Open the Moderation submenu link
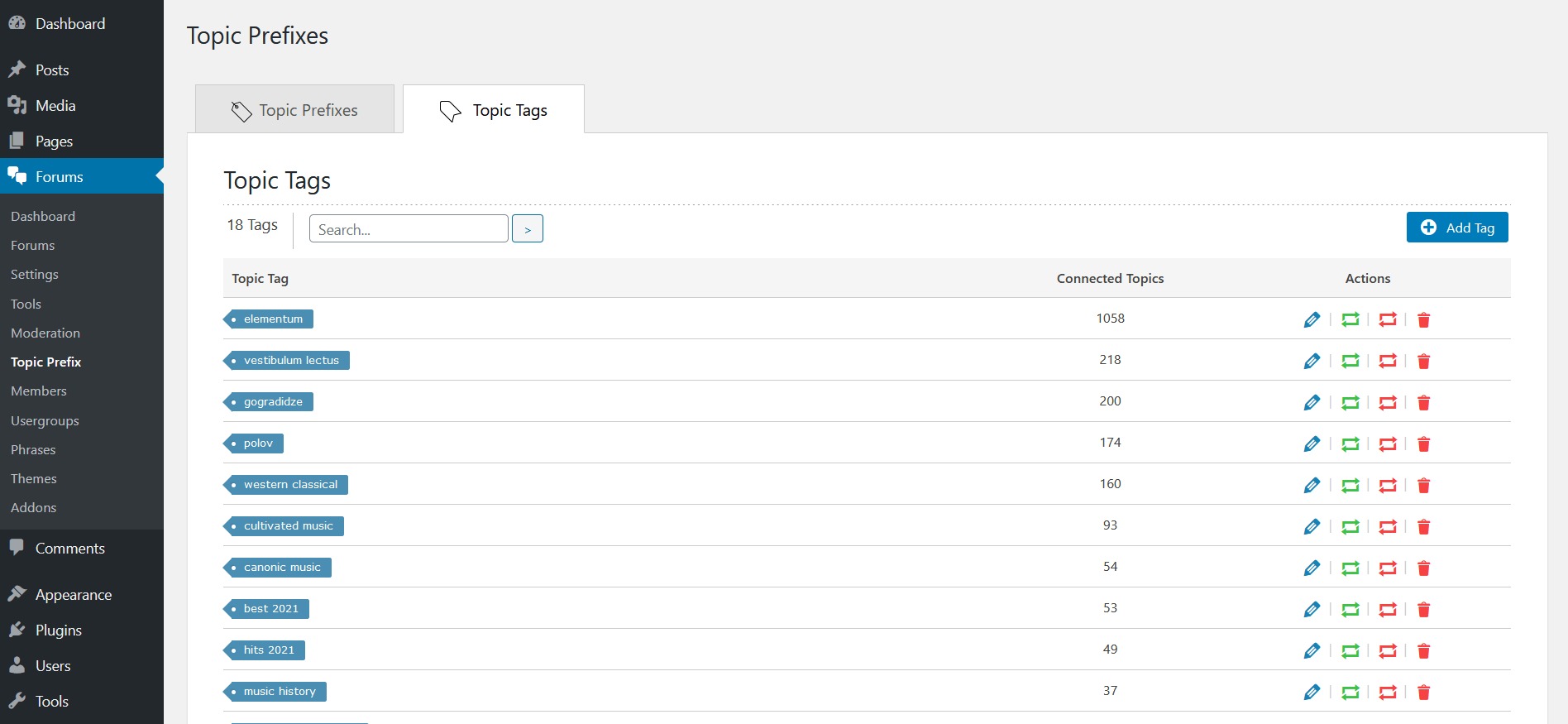 [45, 333]
